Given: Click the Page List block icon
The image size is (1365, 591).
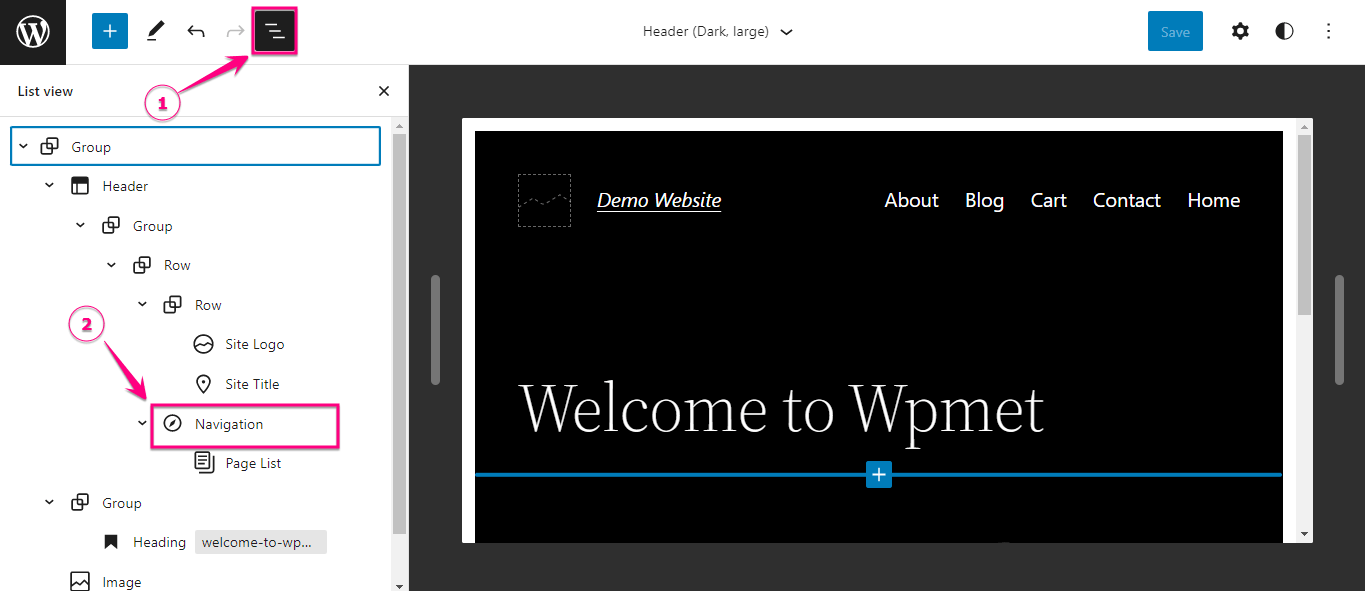Looking at the screenshot, I should 203,463.
